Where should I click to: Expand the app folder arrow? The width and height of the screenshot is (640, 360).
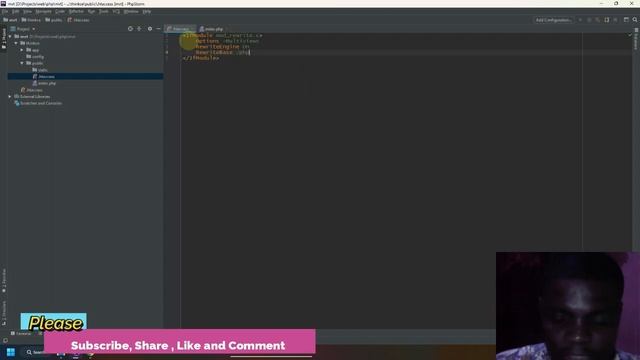coord(22,50)
